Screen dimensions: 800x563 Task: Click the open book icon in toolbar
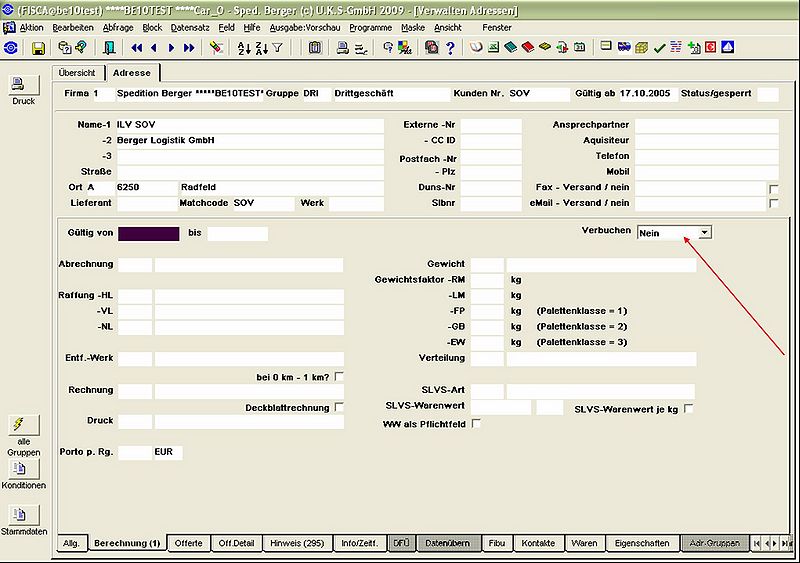point(476,47)
